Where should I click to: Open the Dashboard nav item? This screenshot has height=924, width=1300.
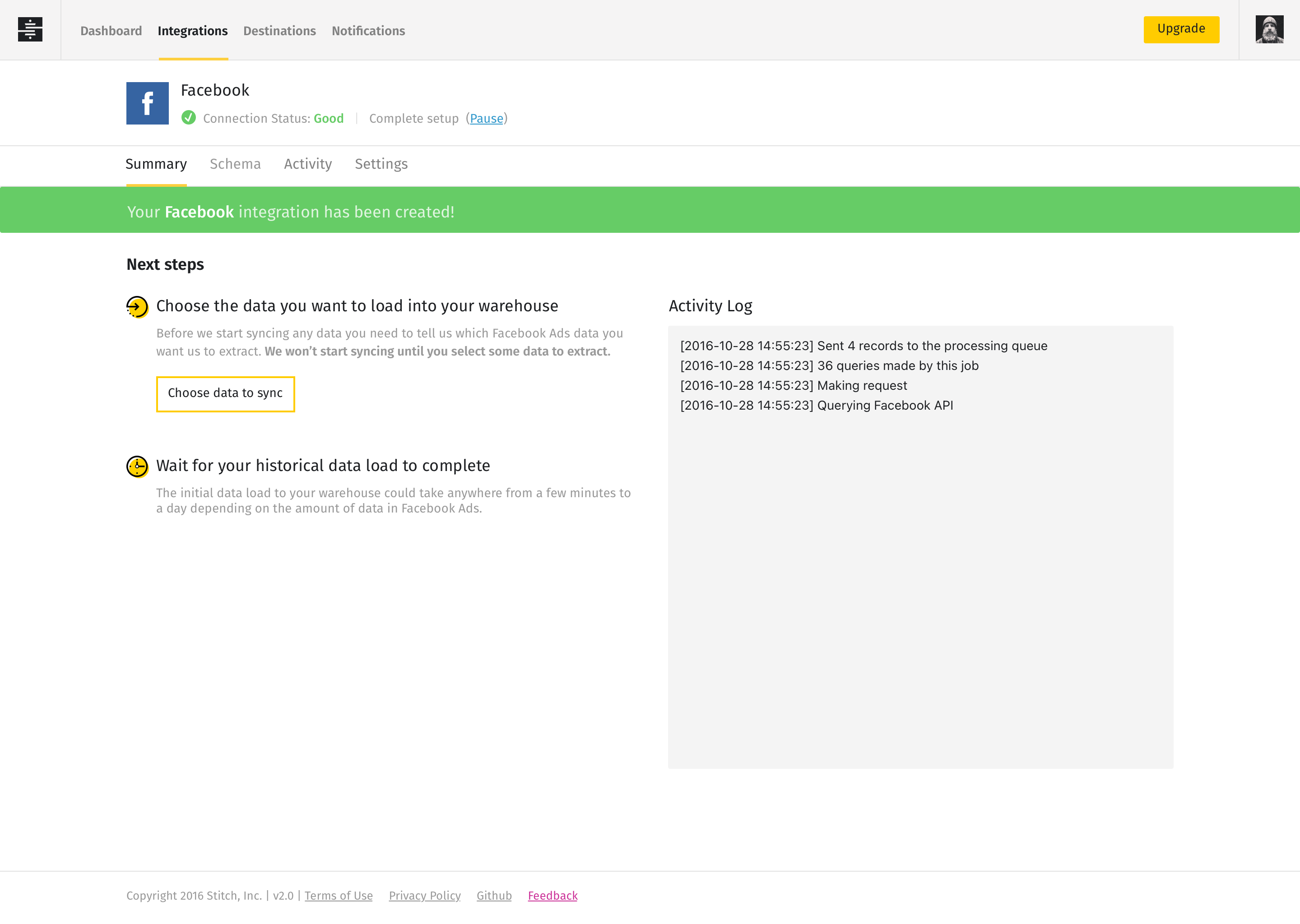pyautogui.click(x=111, y=31)
